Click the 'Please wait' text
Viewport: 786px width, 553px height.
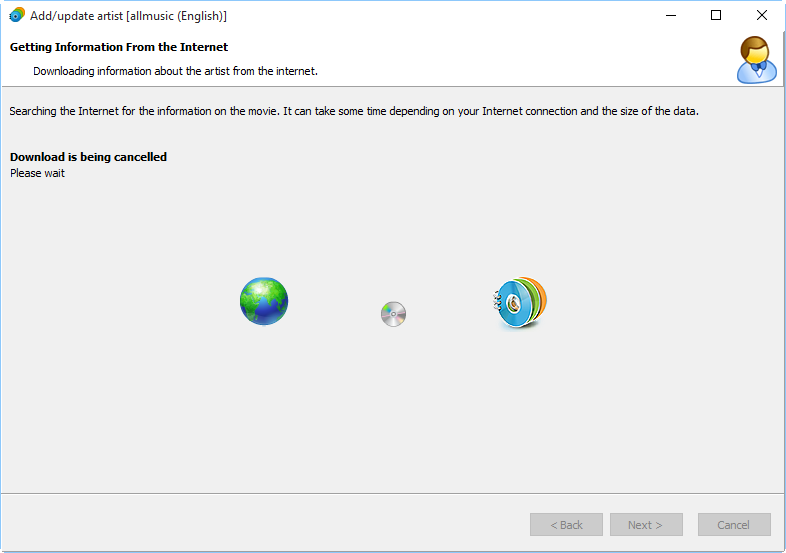tap(37, 173)
